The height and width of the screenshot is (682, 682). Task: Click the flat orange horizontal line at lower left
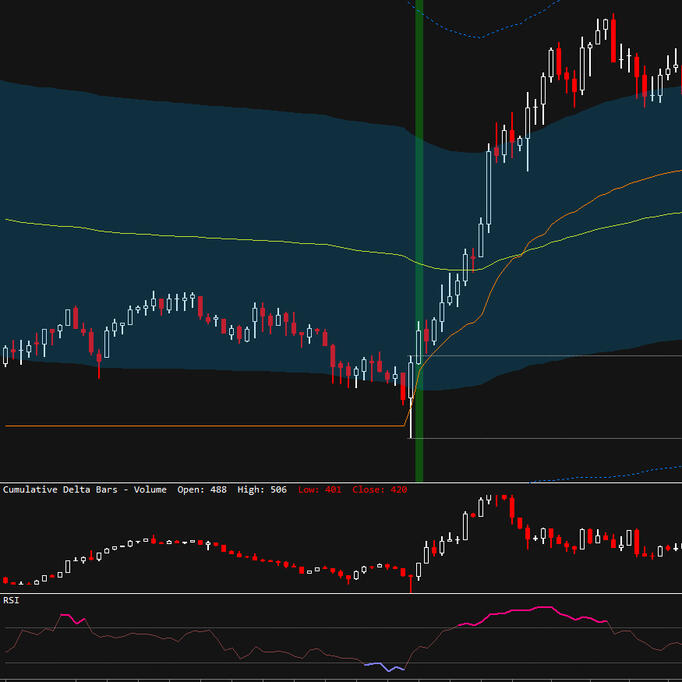pos(200,426)
